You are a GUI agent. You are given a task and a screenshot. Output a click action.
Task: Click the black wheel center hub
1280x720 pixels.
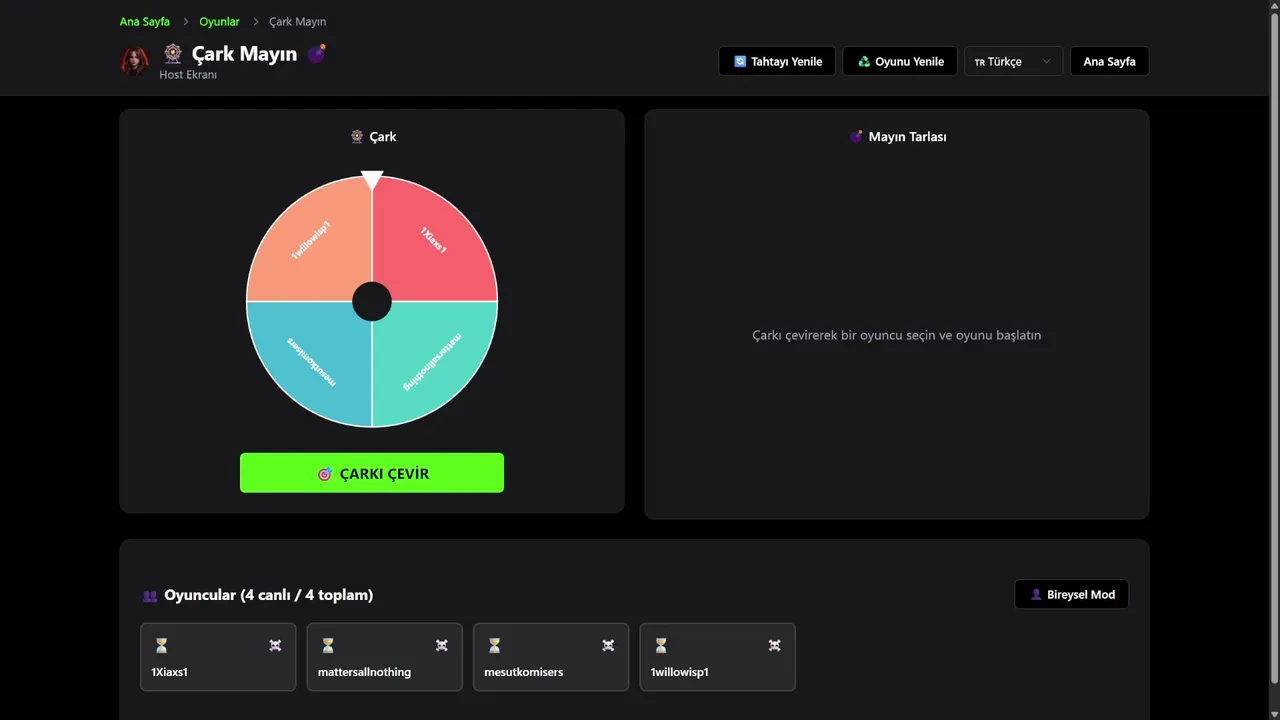tap(372, 301)
